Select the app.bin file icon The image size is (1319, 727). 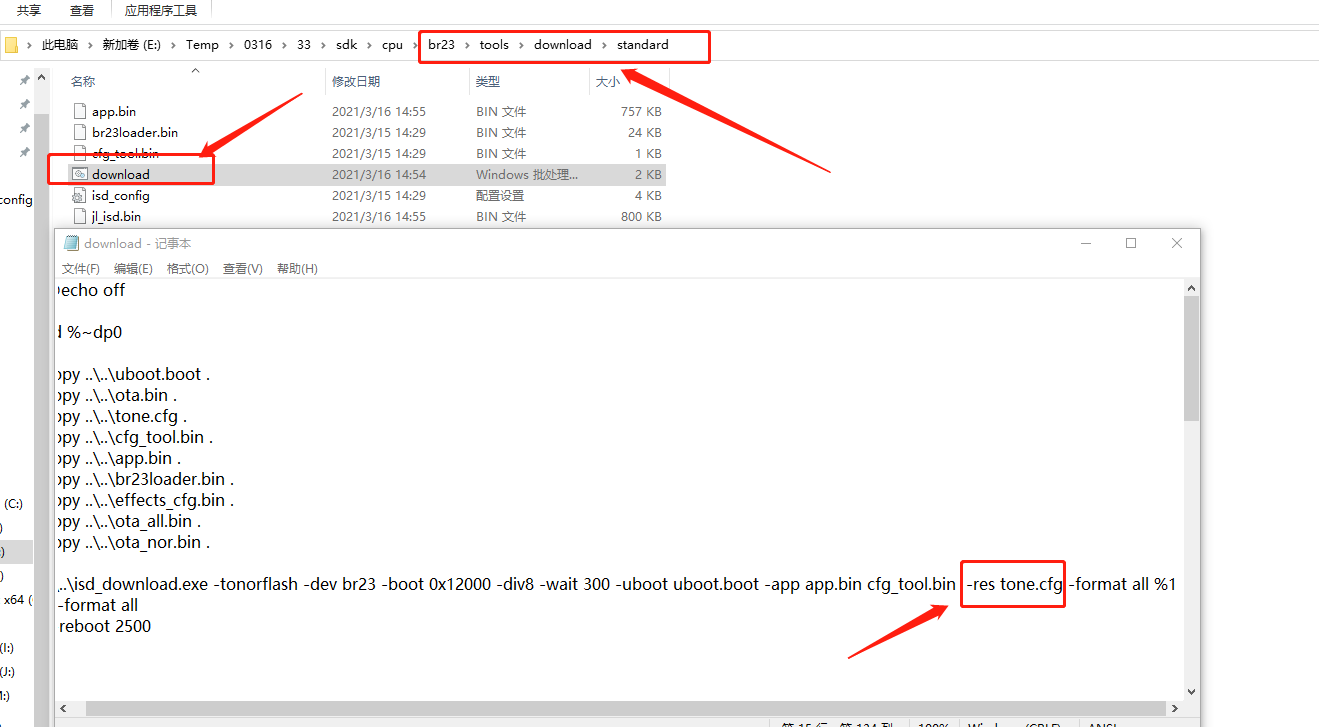(80, 111)
